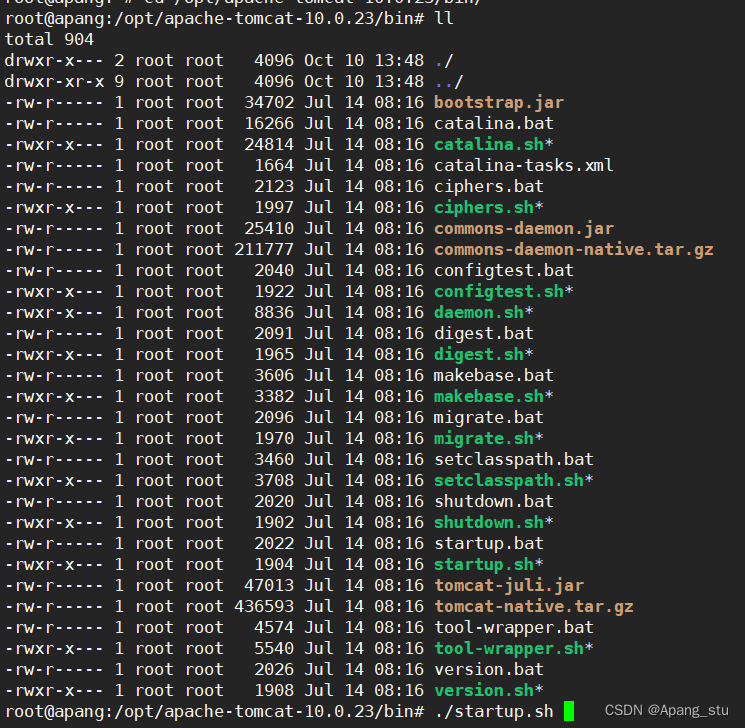Screen dimensions: 745x728
Task: Click the makebase.bat filename
Action: click(x=494, y=375)
